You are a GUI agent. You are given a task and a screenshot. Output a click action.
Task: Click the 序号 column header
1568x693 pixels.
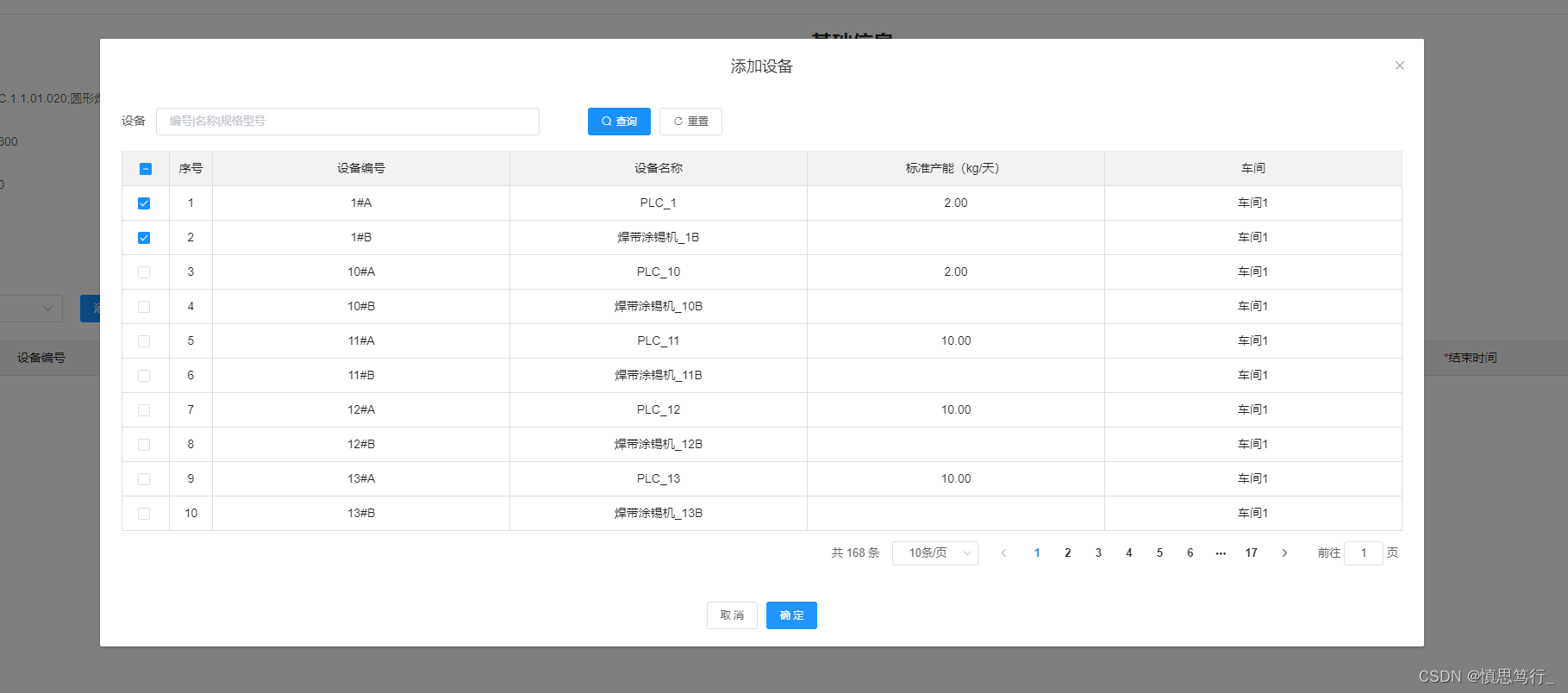(191, 169)
